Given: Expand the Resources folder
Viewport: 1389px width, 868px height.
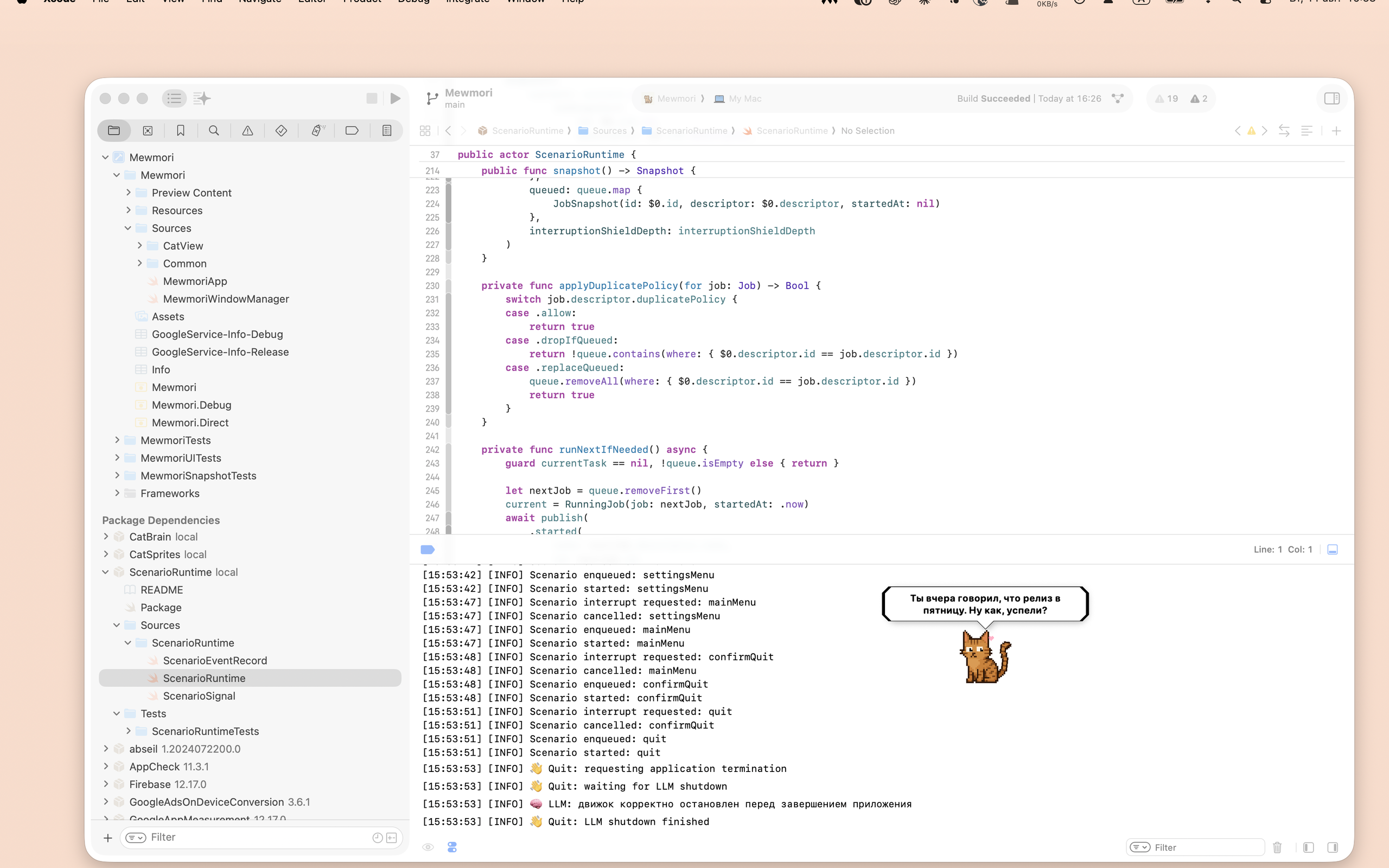Looking at the screenshot, I should 128,210.
